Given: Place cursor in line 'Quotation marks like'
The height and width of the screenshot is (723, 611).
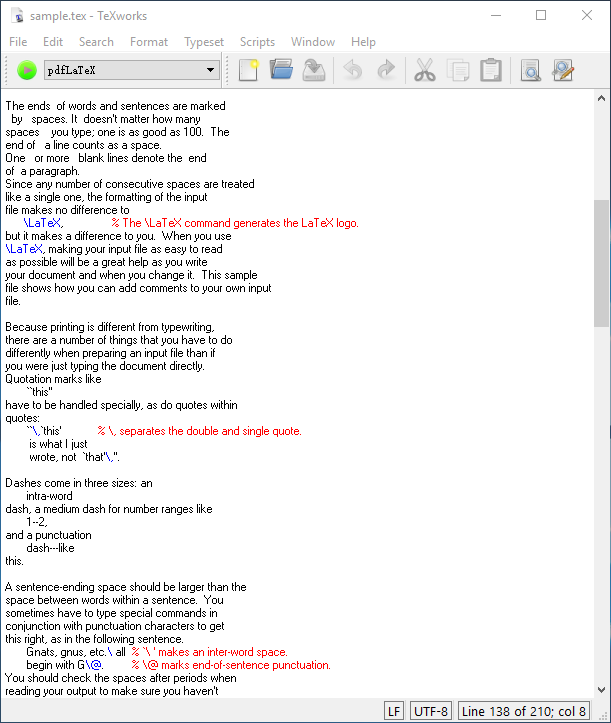Looking at the screenshot, I should pos(53,379).
